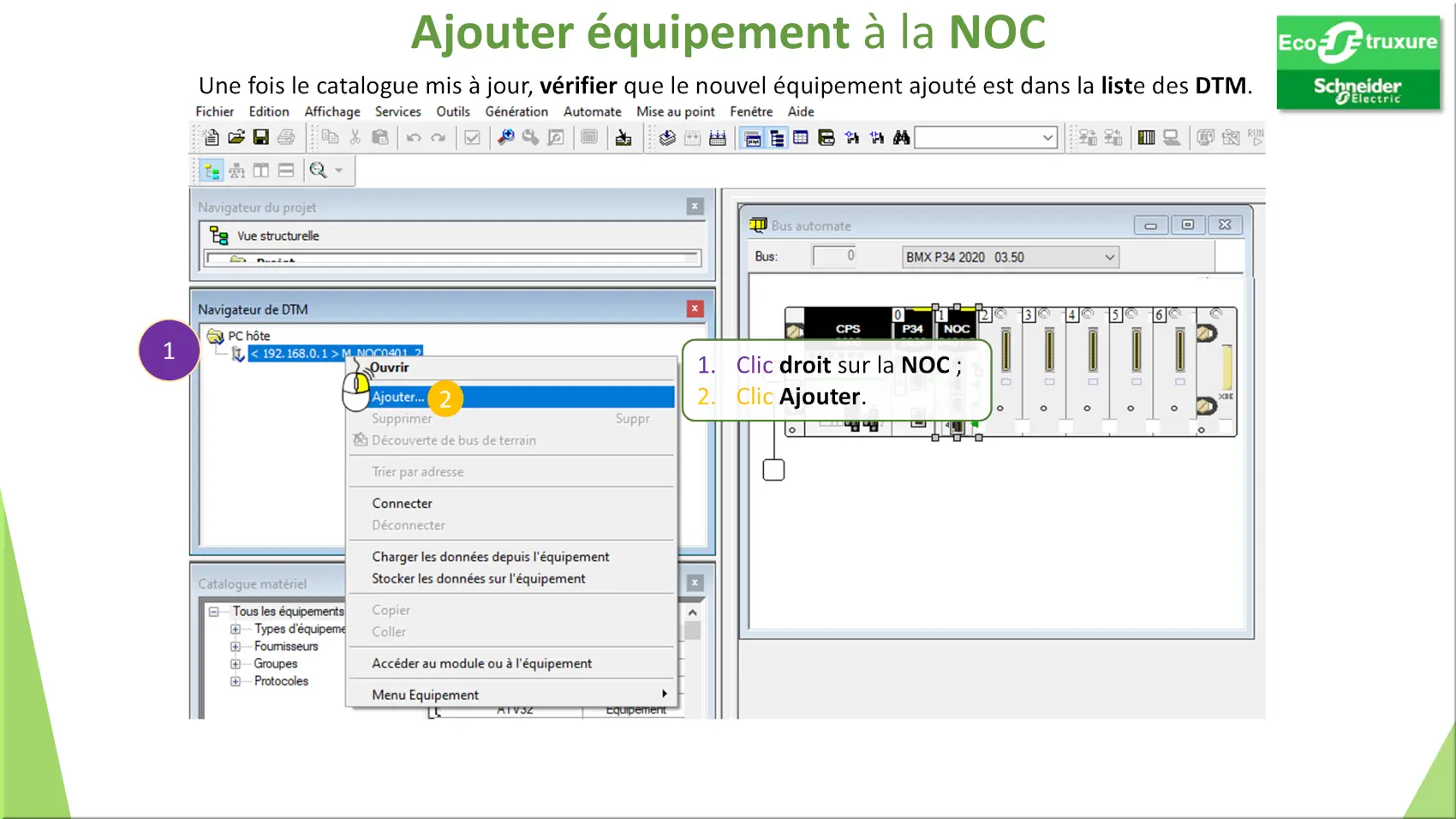Image resolution: width=1456 pixels, height=819 pixels.
Task: Click the RUN toolbar icon
Action: click(1256, 137)
